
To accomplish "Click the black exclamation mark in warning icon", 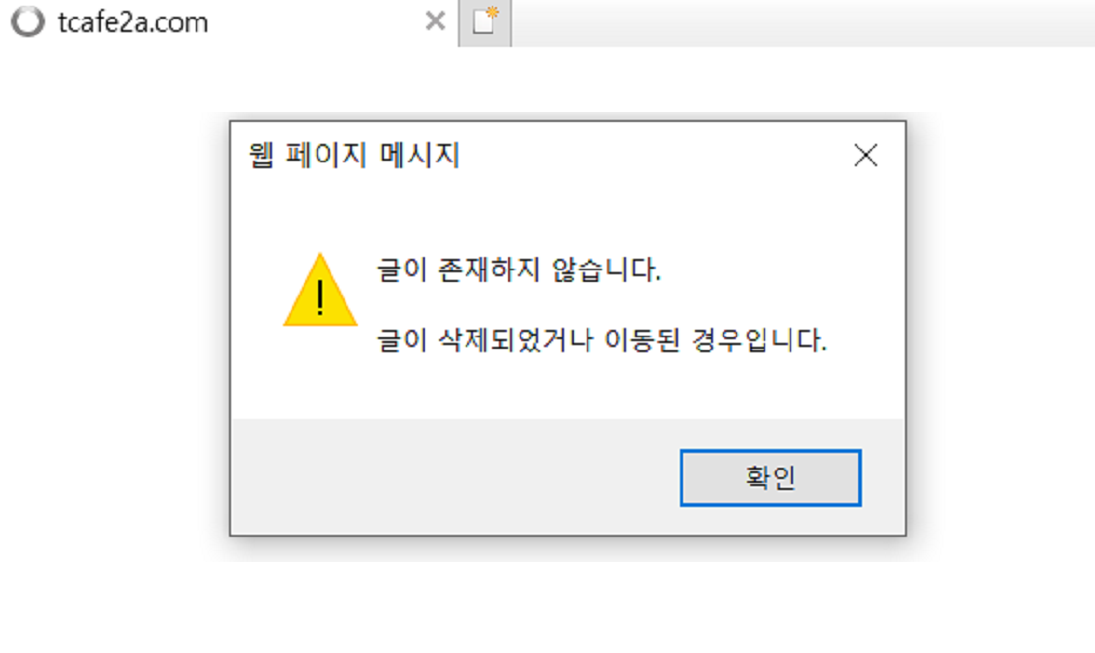I will (x=320, y=298).
